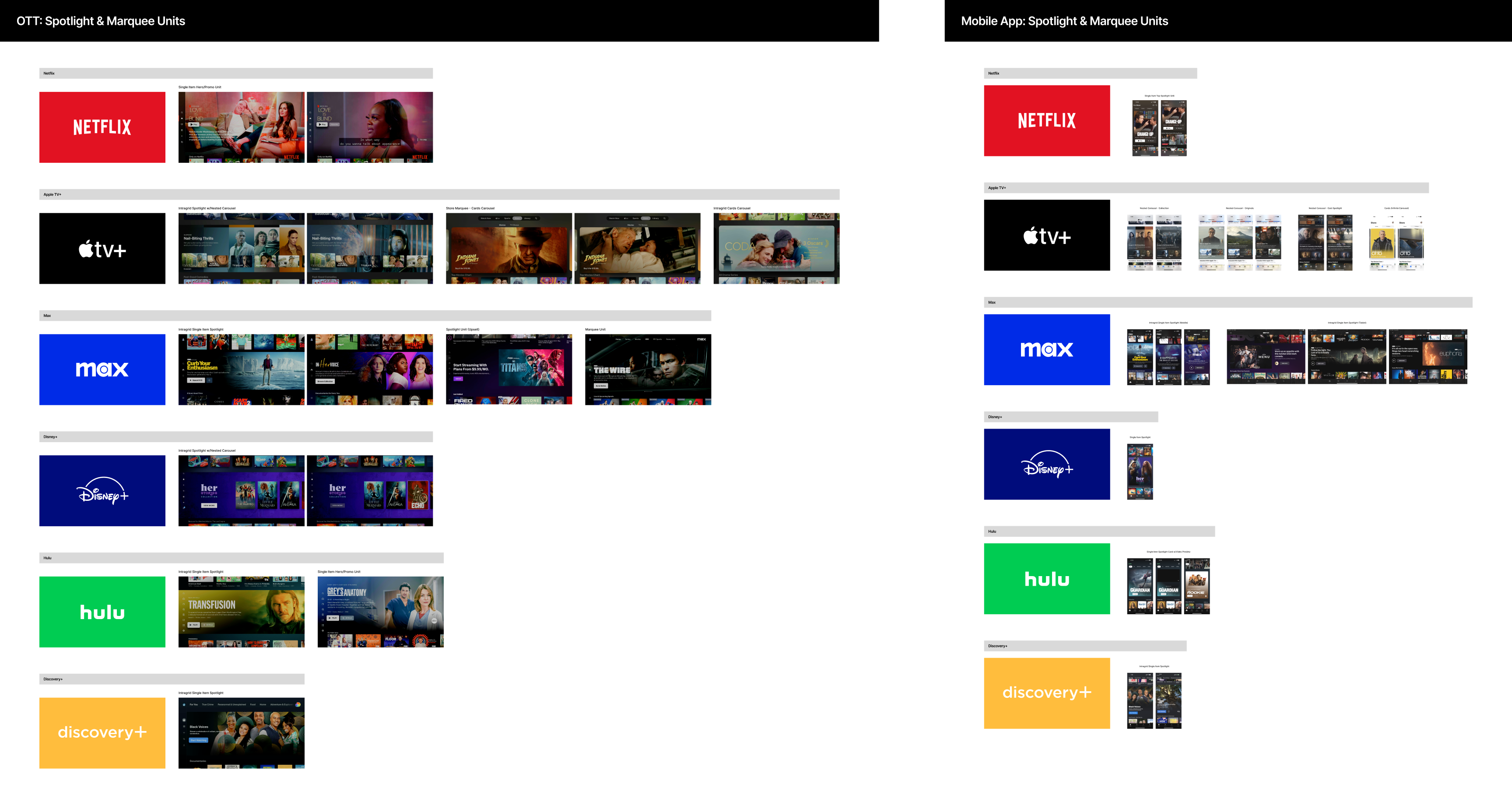Click the 'OTT: Spotlight & Marquee Units' title
This screenshot has width=1512, height=795.
[x=100, y=21]
